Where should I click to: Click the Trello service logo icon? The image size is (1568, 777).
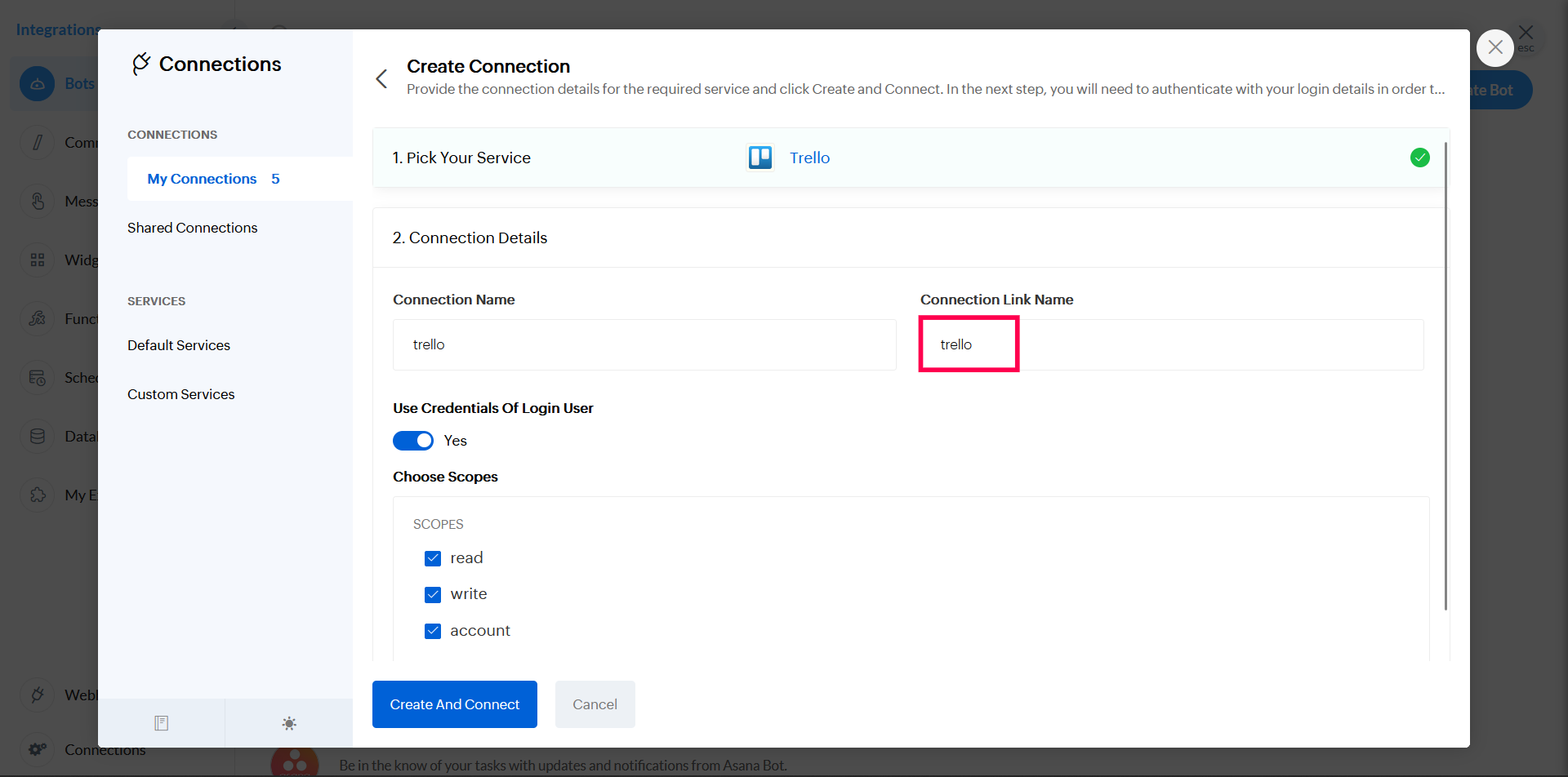[x=759, y=158]
